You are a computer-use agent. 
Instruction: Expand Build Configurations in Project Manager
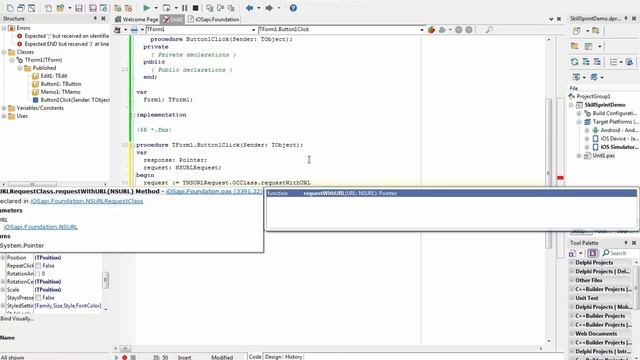[x=579, y=113]
